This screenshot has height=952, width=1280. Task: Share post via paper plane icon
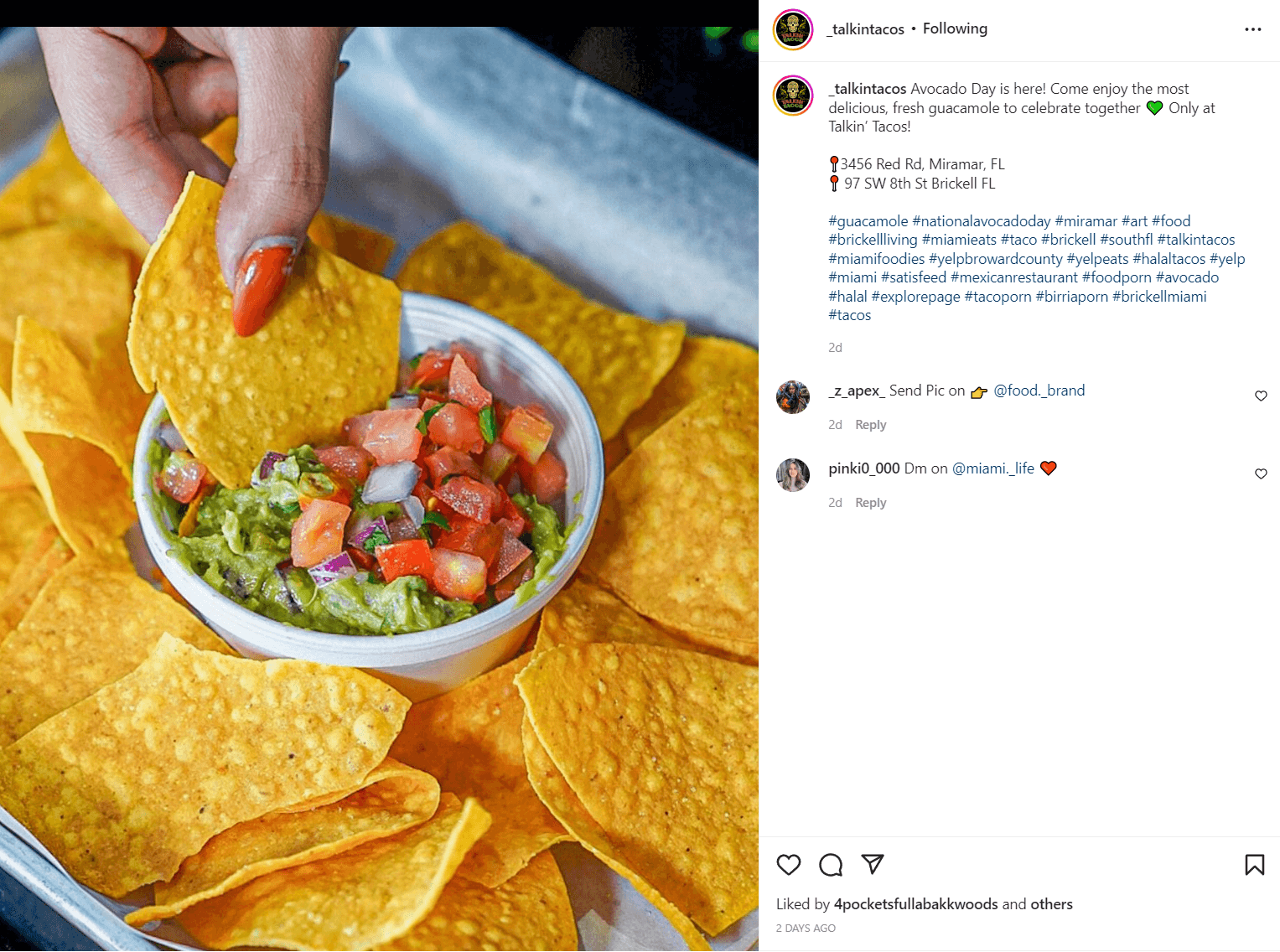pos(873,864)
